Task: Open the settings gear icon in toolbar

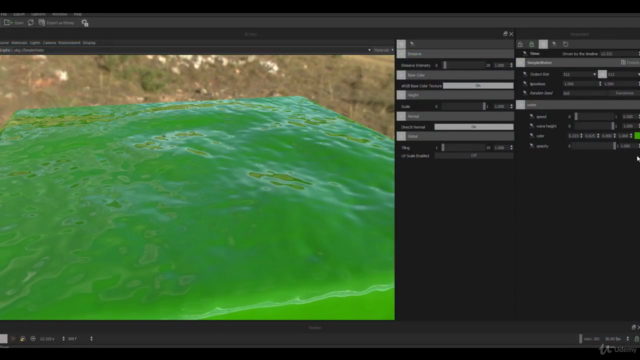Action: 85,23
